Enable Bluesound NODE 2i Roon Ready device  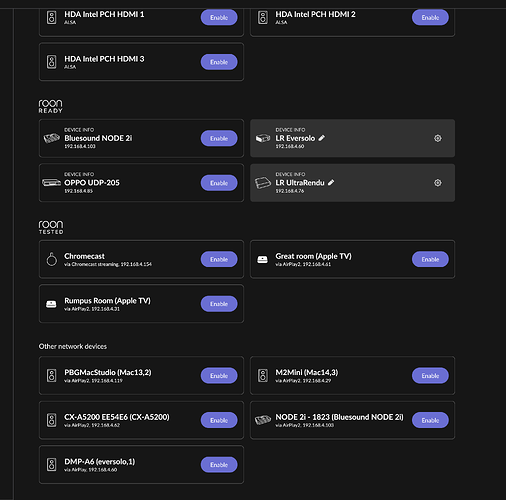coord(219,138)
